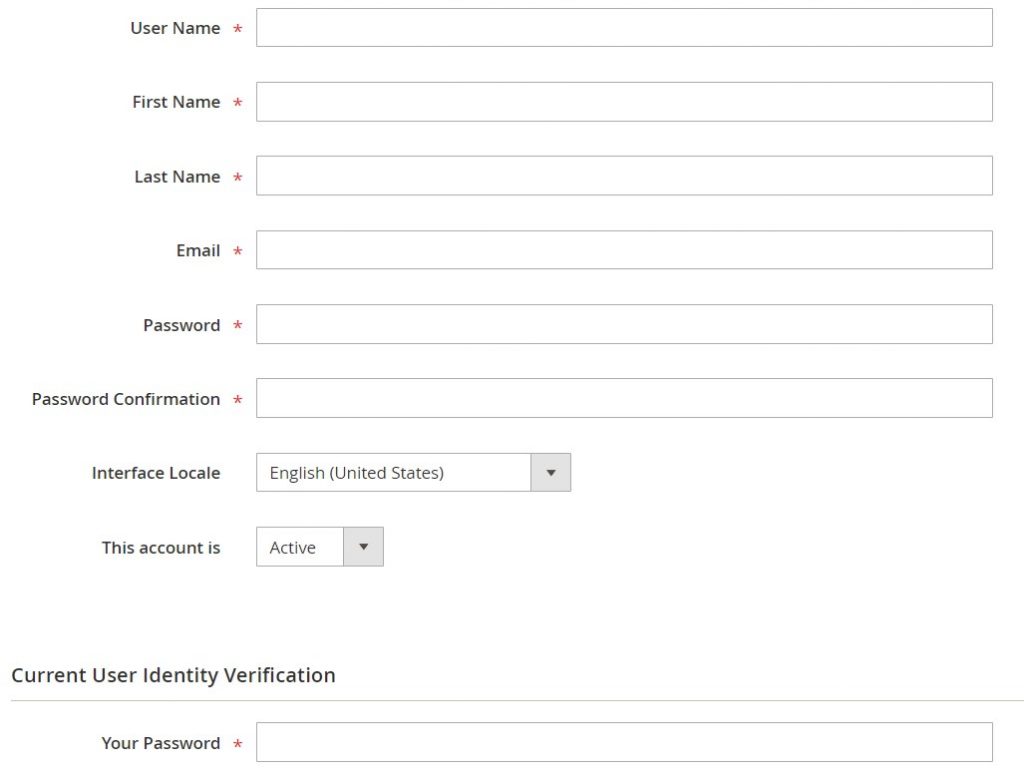Click the User Name input field
This screenshot has width=1024, height=779.
click(x=624, y=27)
